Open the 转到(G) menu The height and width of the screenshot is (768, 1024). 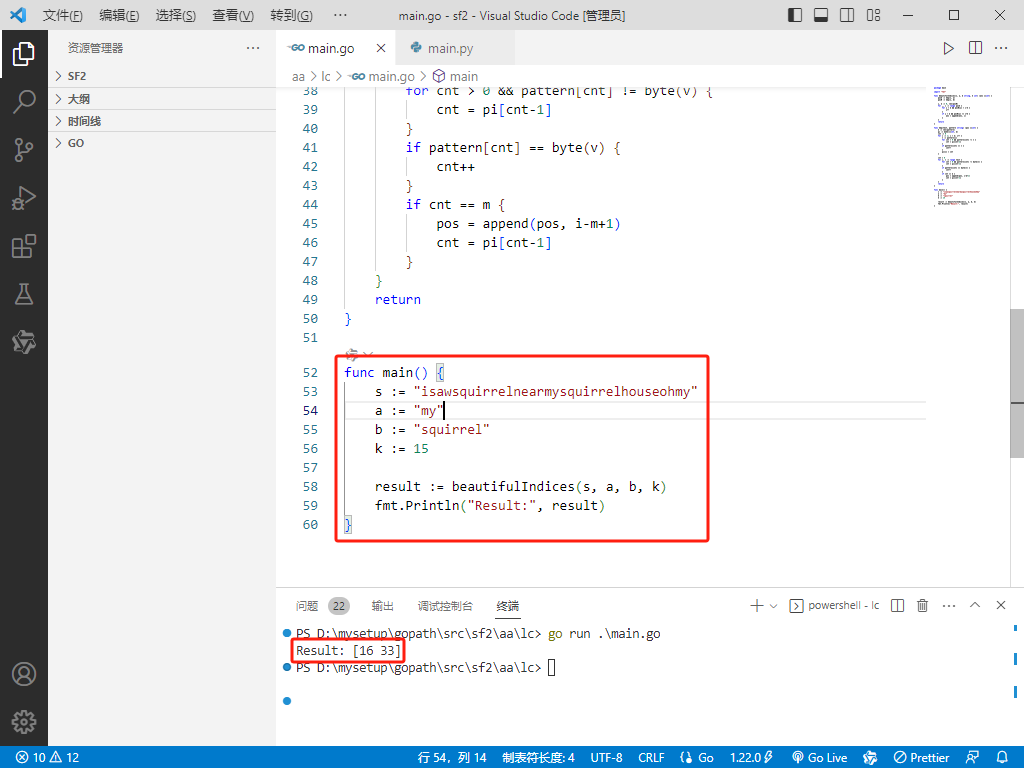point(291,15)
